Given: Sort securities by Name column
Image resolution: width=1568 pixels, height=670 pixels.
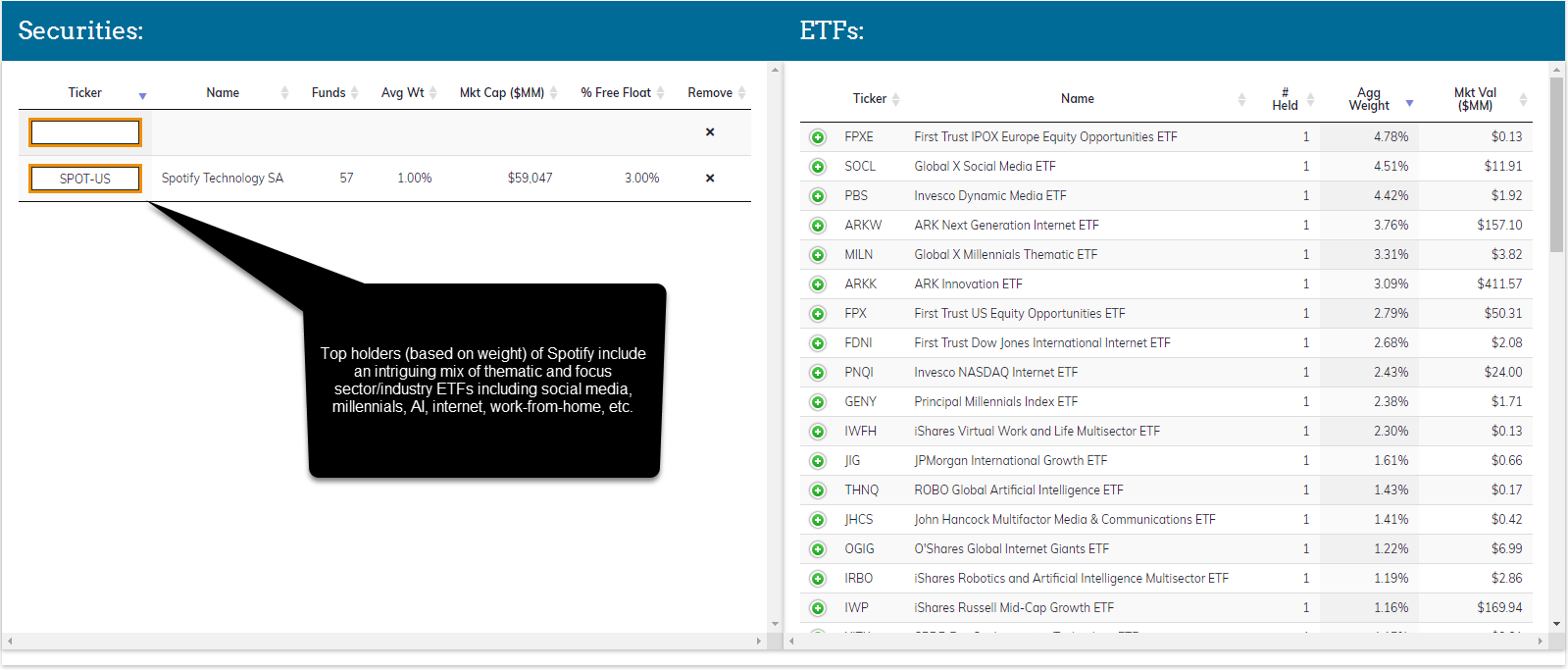Looking at the screenshot, I should [223, 93].
